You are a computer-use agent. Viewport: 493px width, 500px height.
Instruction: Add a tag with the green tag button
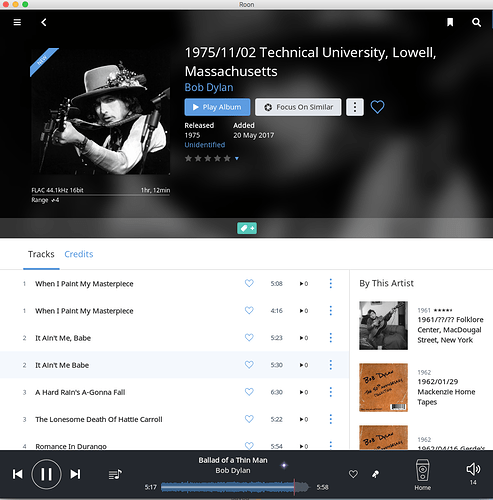tap(247, 228)
